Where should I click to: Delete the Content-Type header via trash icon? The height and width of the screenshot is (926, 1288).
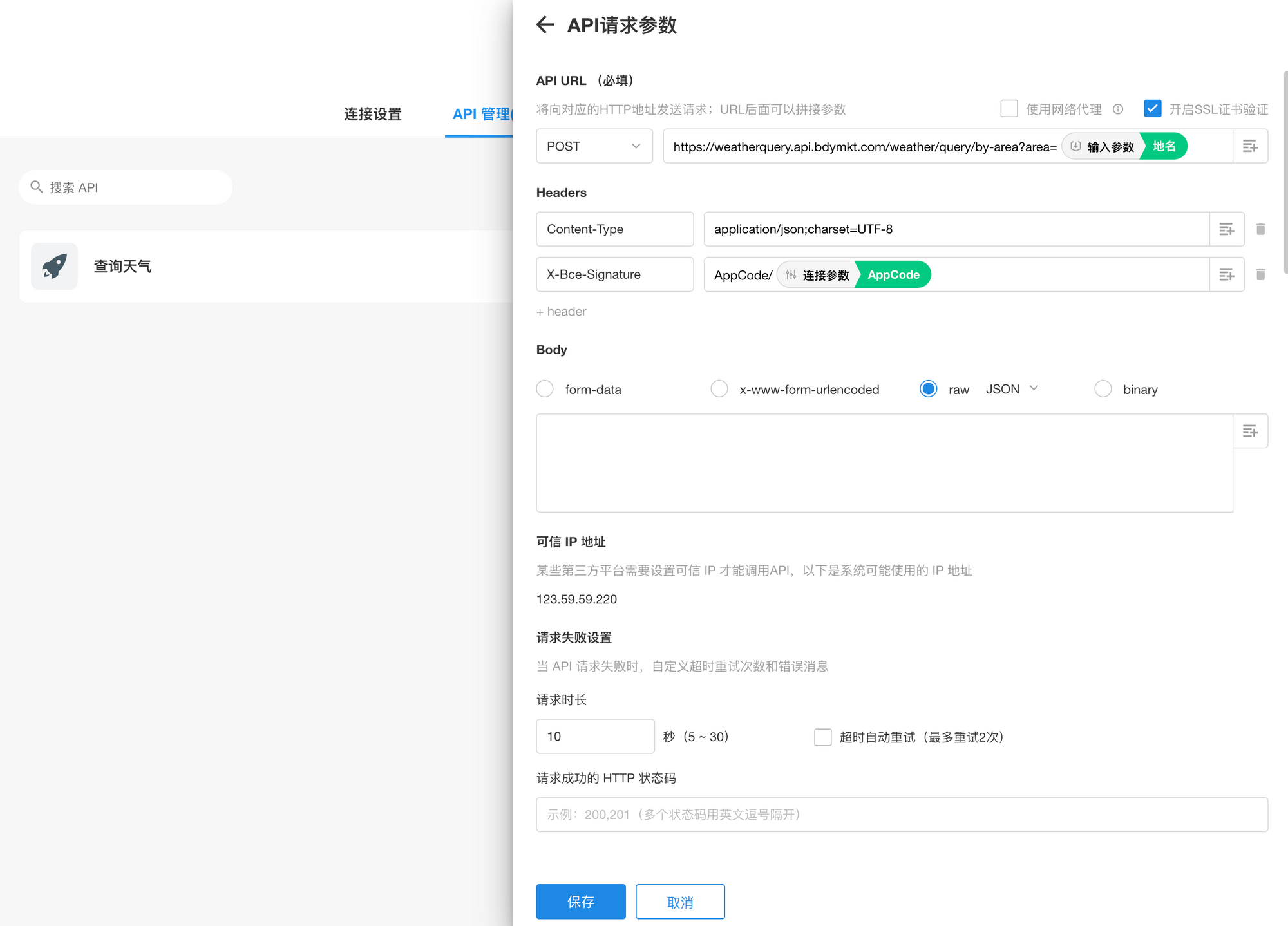click(x=1260, y=229)
